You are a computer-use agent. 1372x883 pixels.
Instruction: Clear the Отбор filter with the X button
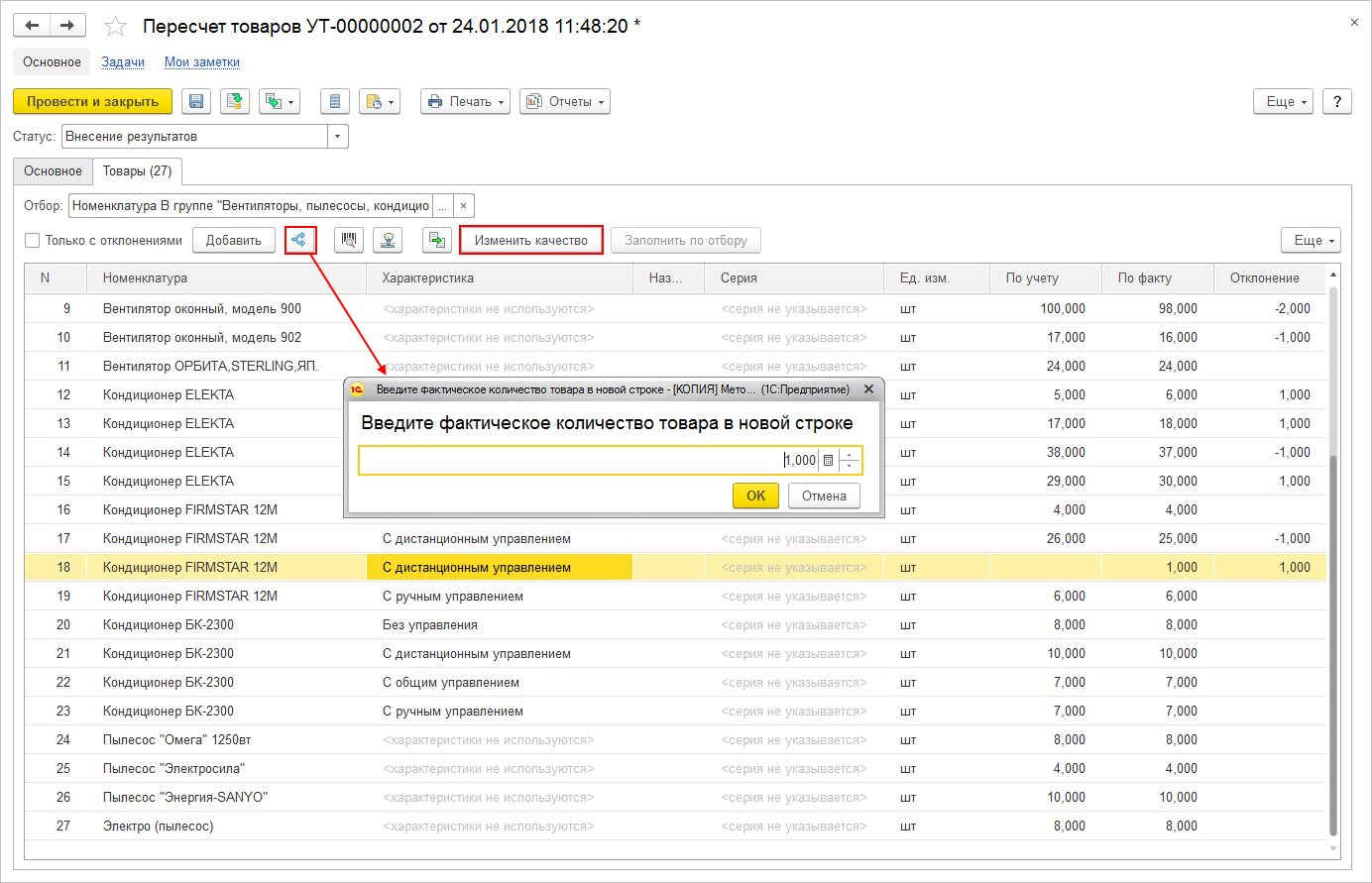click(x=464, y=206)
